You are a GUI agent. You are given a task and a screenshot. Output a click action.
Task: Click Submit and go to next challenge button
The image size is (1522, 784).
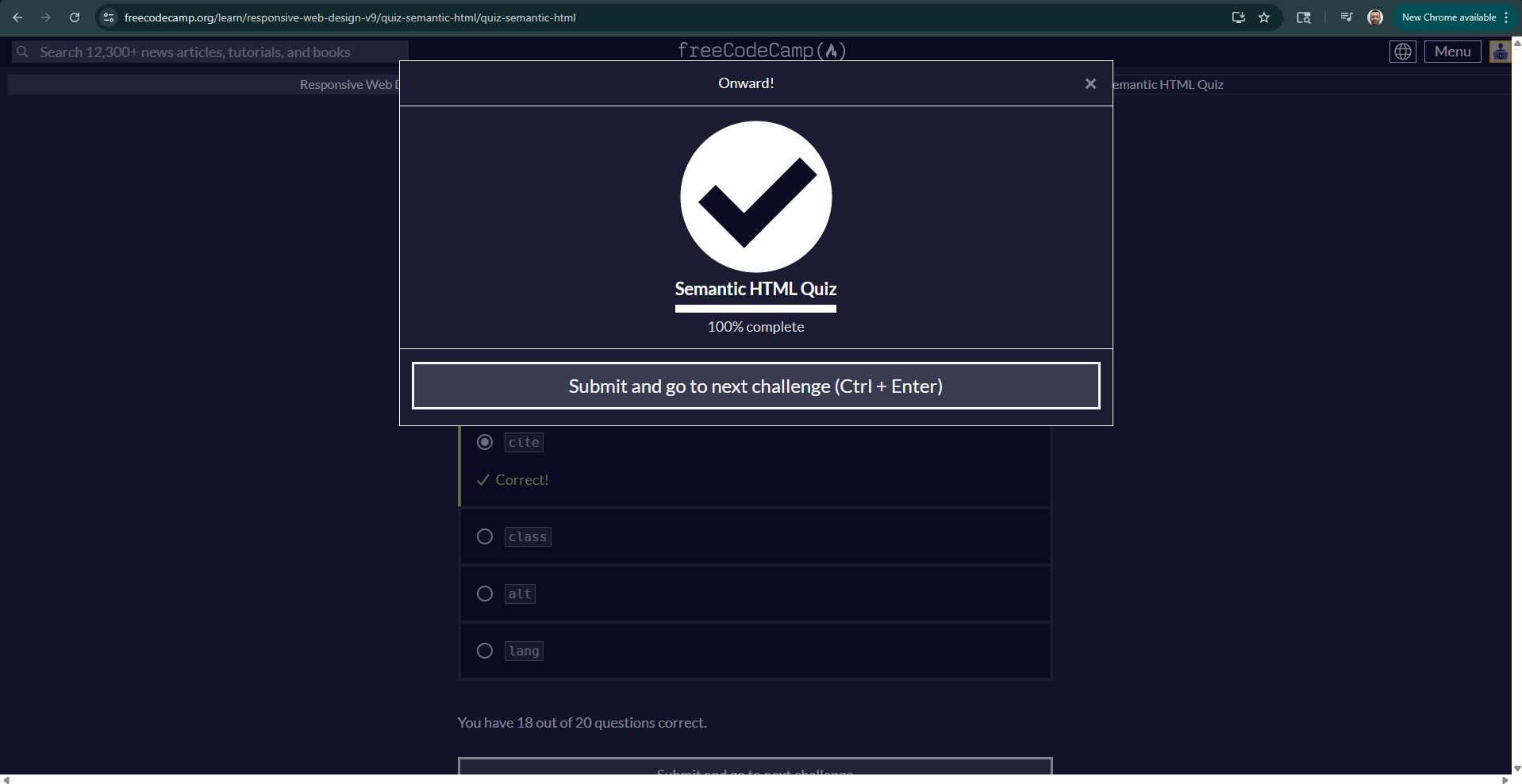[x=755, y=386]
